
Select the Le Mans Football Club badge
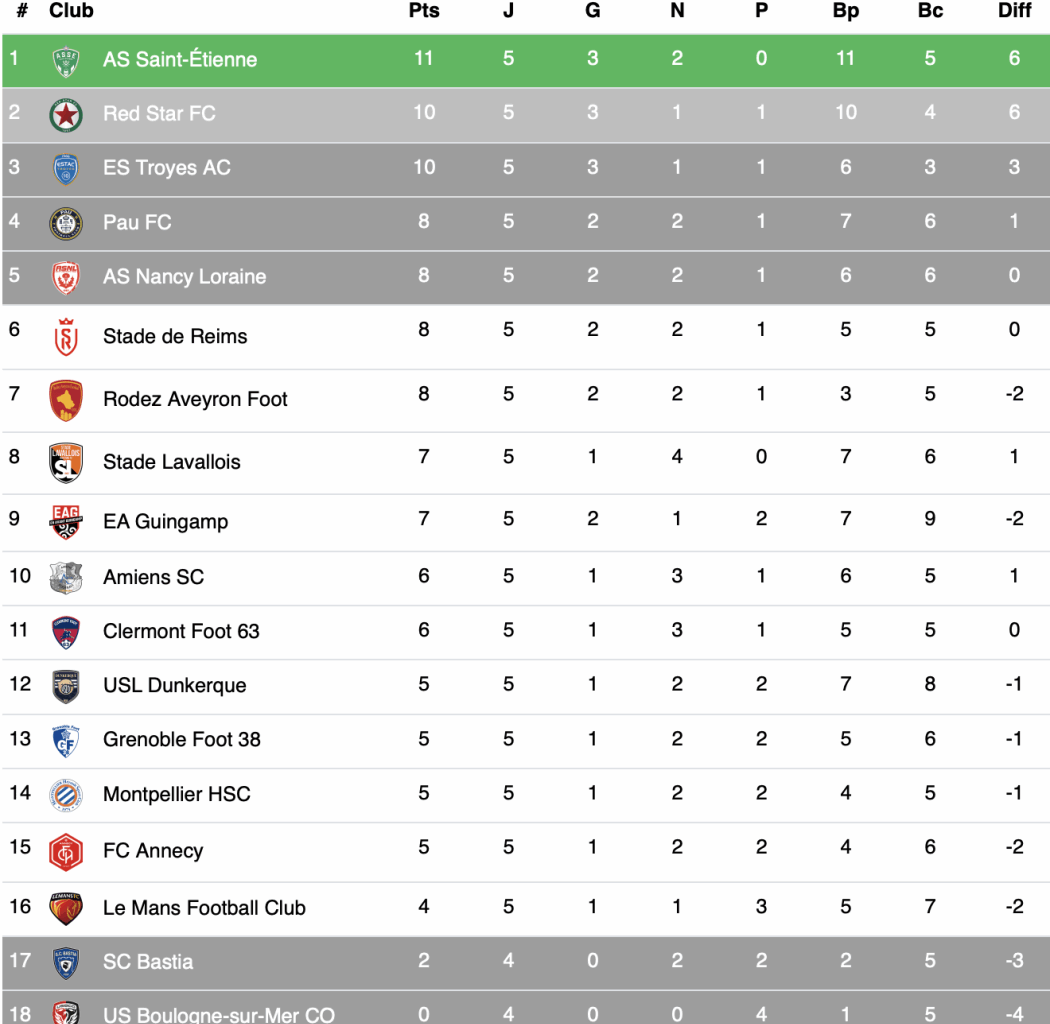(x=66, y=909)
